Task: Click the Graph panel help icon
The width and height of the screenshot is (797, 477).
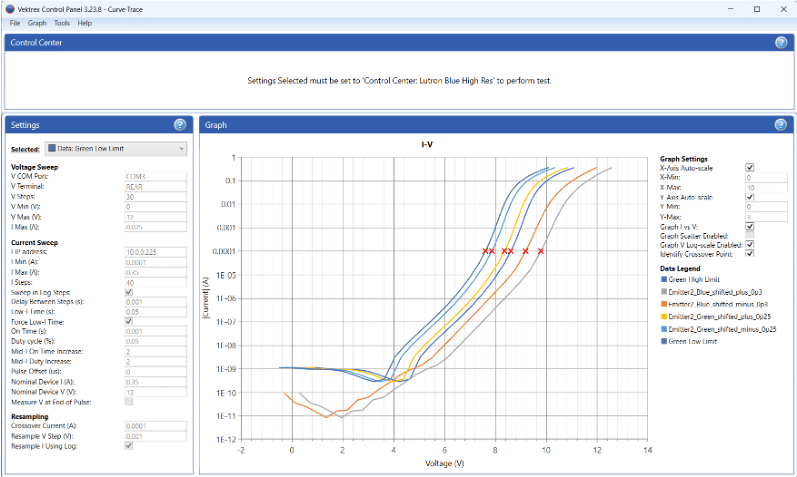Action: tap(781, 125)
